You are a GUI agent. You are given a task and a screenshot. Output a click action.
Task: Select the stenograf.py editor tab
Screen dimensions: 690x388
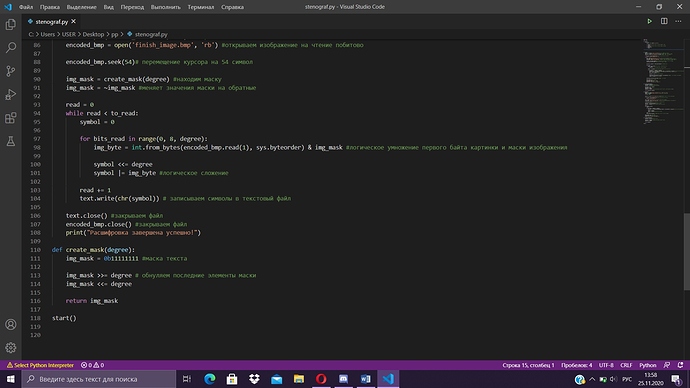click(51, 21)
